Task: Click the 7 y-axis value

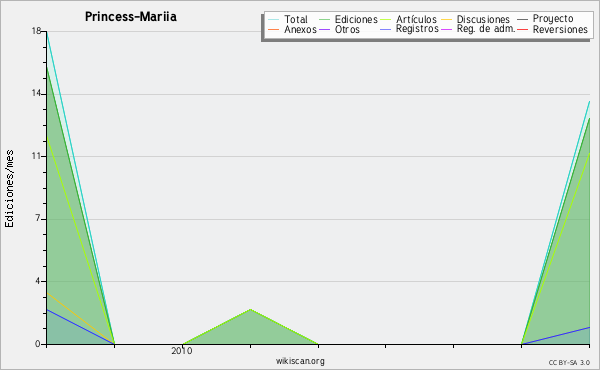Action: 38,218
